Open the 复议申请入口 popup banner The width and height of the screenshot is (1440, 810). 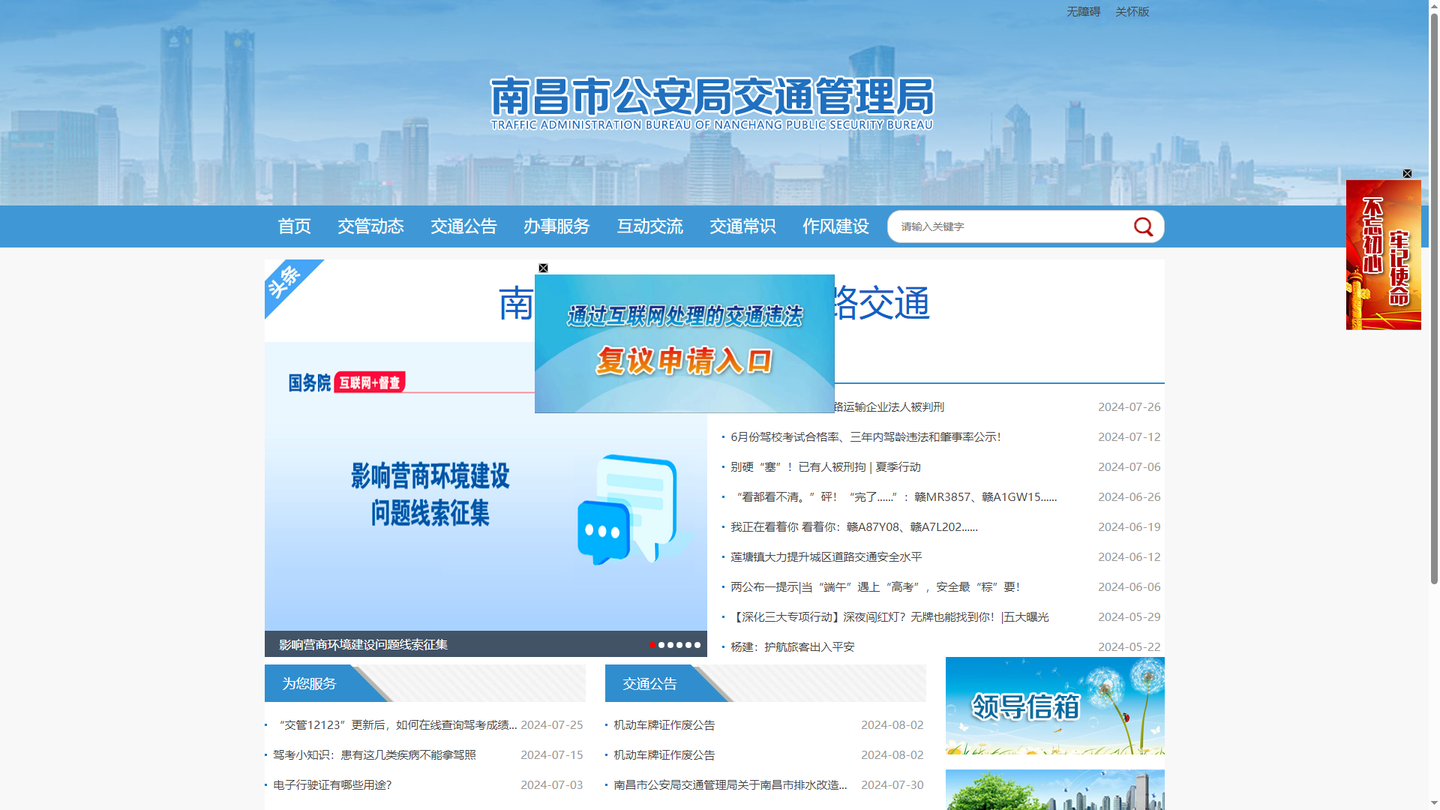[684, 344]
